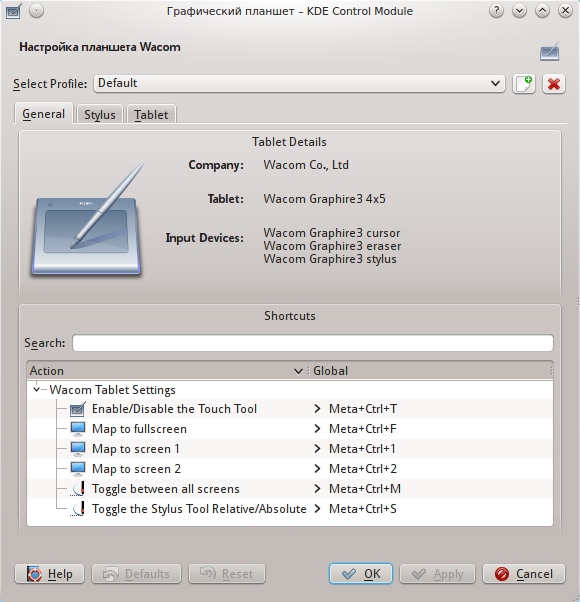The image size is (580, 602).
Task: Click the Meta+Ctrl+T shortcut text
Action: (363, 409)
